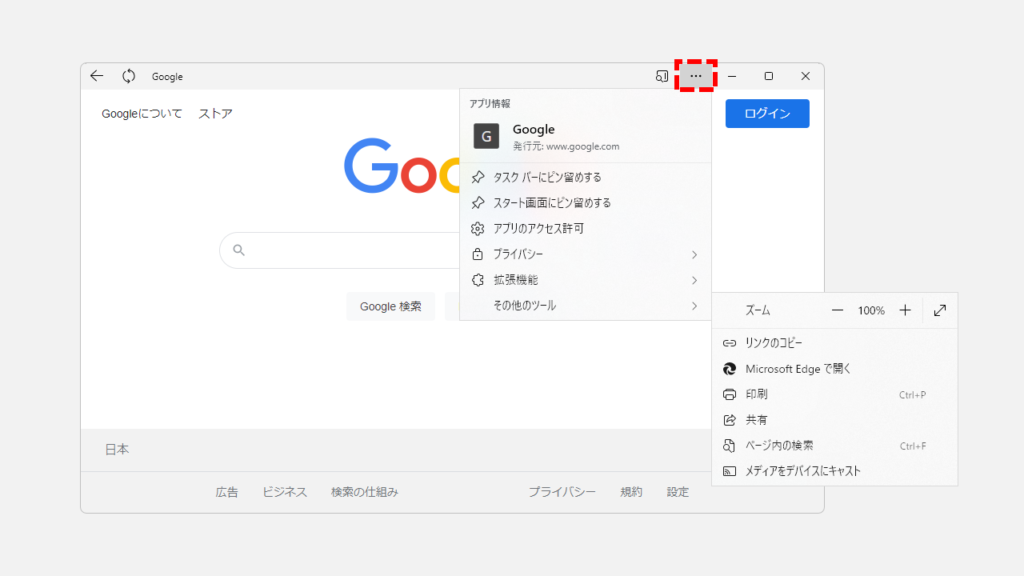The image size is (1024, 576).
Task: Expand the その他のツール submenu arrow
Action: coord(694,306)
